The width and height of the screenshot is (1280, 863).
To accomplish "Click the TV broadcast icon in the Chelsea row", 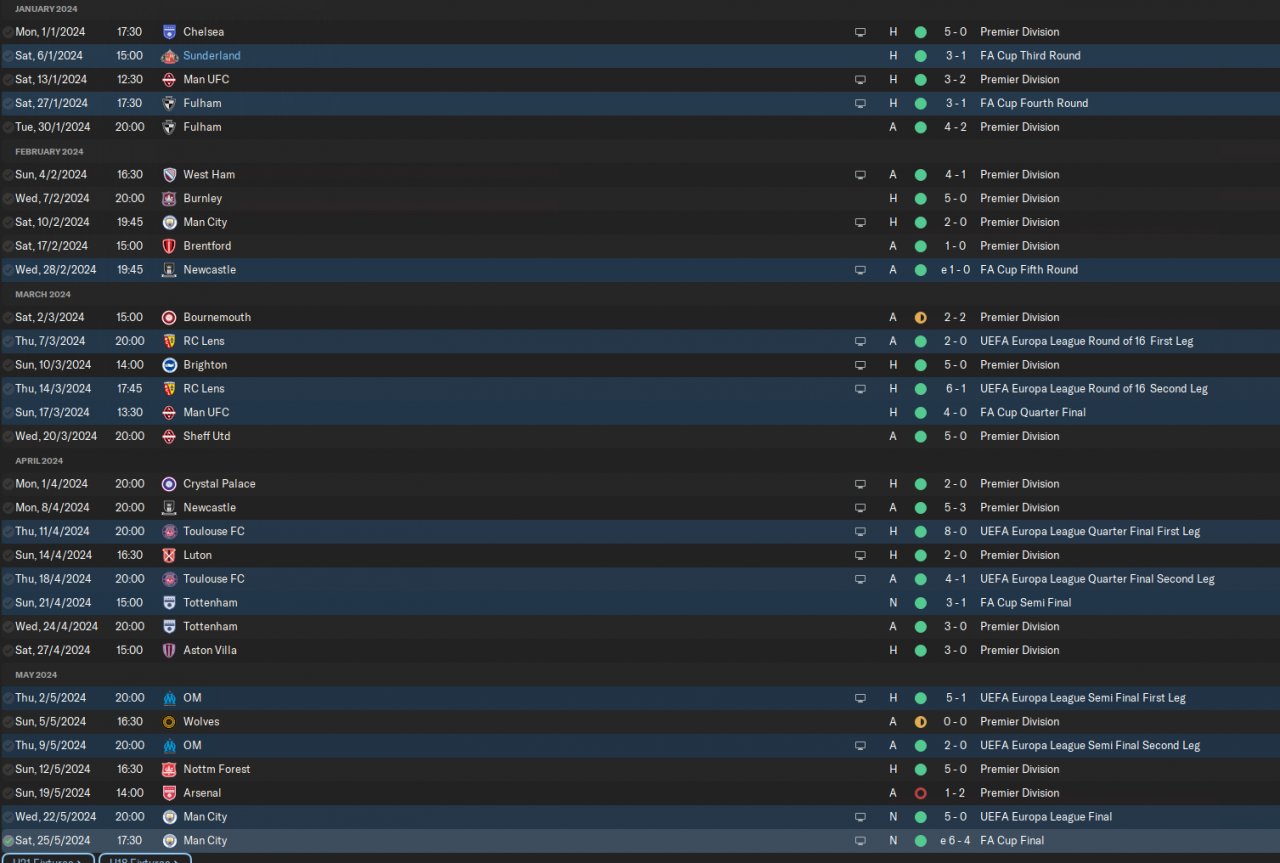I will click(860, 32).
